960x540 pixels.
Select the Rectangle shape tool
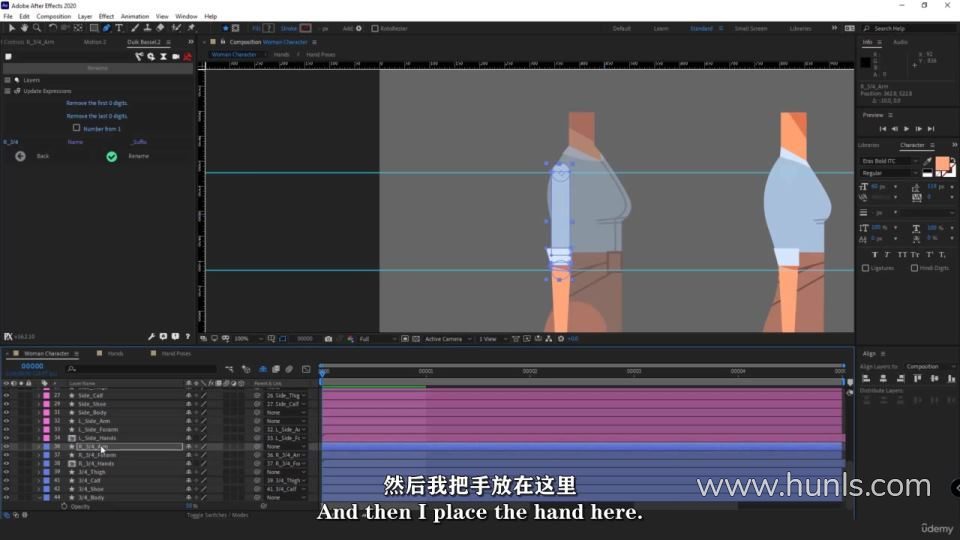[x=94, y=28]
